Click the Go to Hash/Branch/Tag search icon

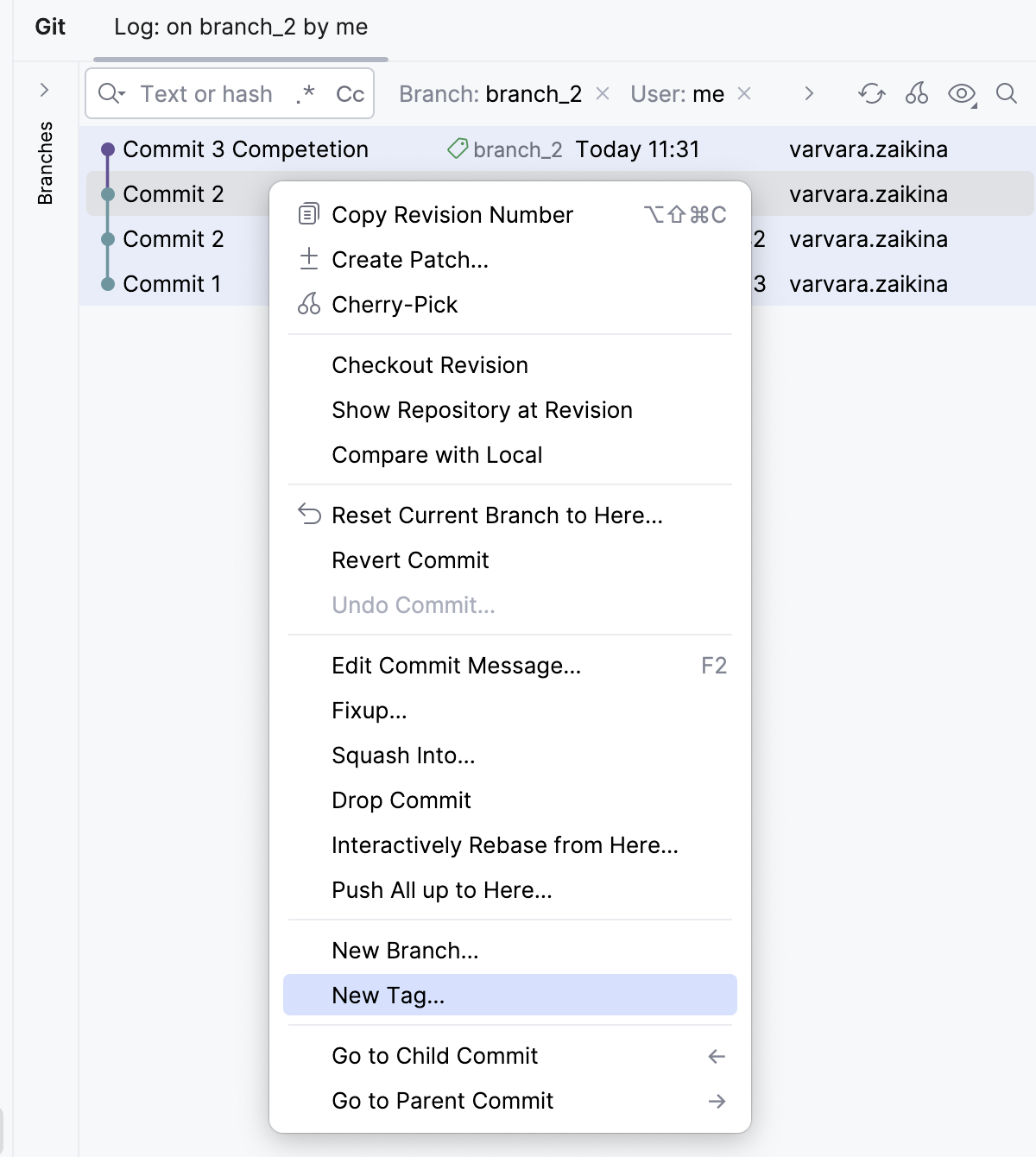point(1007,95)
